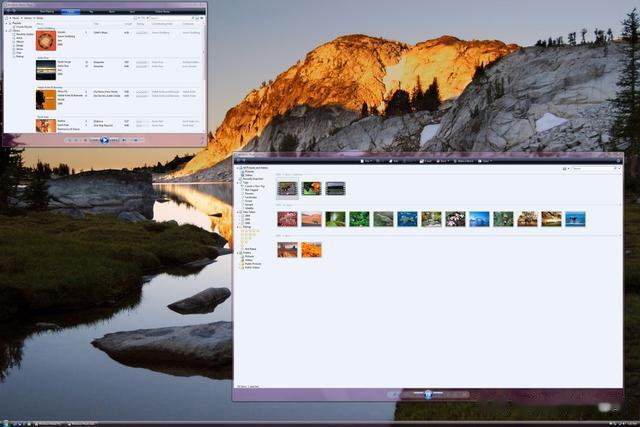Click the Play button in Media Player

[x=104, y=140]
